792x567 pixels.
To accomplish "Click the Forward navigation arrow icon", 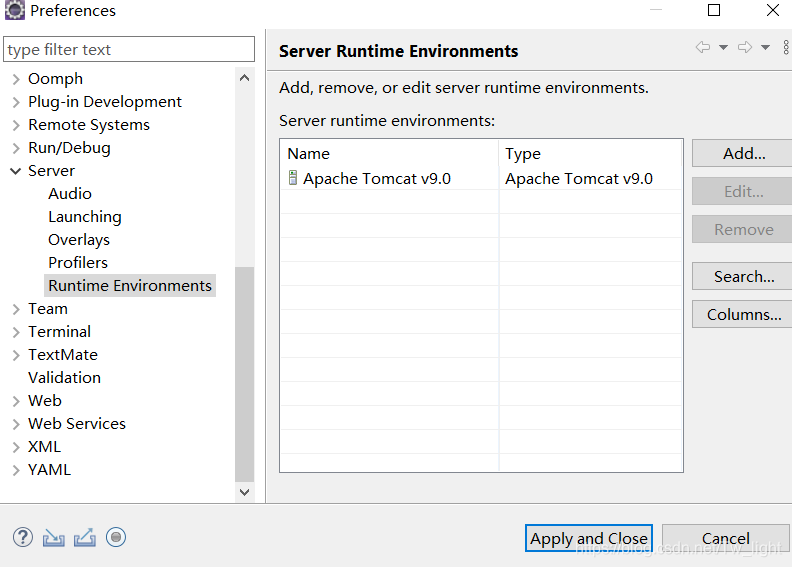I will [x=745, y=47].
